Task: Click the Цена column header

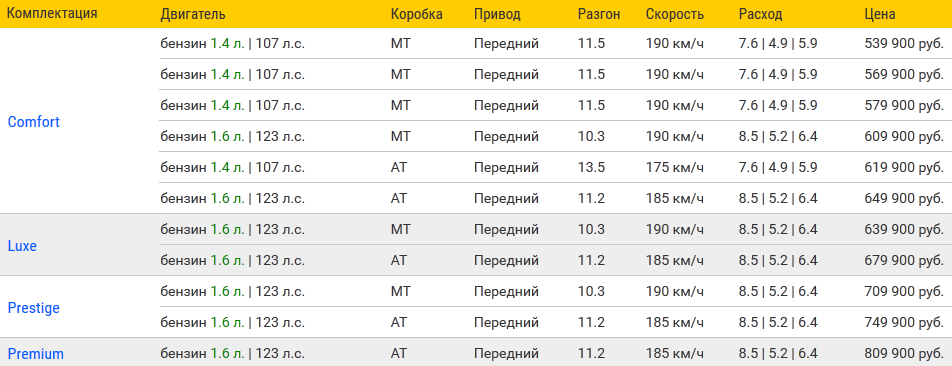Action: tap(880, 15)
